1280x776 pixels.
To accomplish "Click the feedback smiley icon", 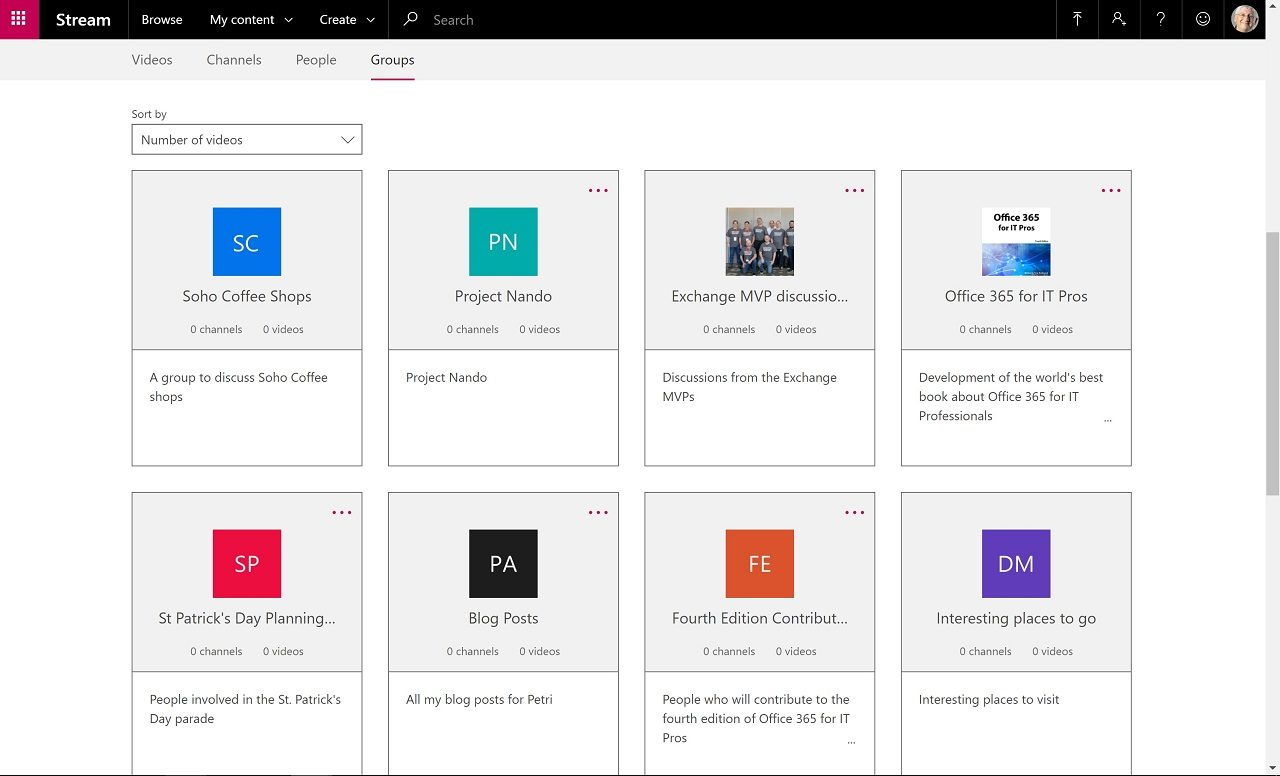I will click(x=1203, y=19).
